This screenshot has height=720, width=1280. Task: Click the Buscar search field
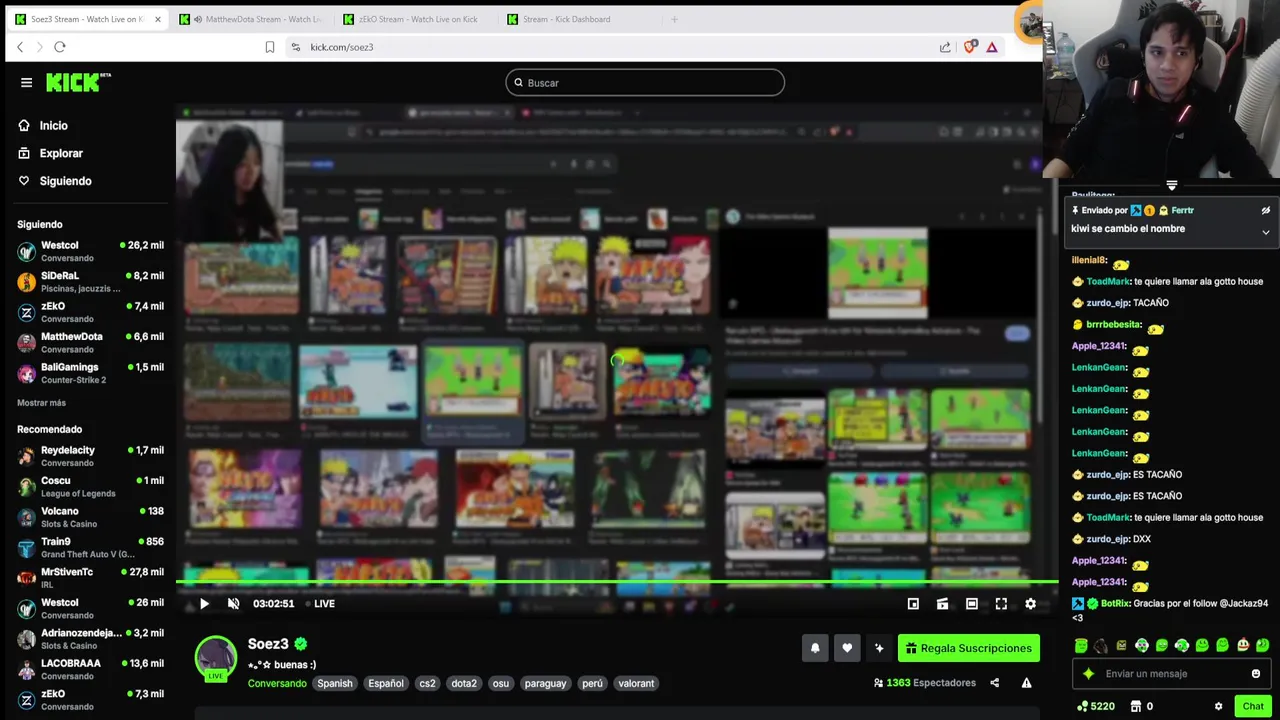click(645, 83)
